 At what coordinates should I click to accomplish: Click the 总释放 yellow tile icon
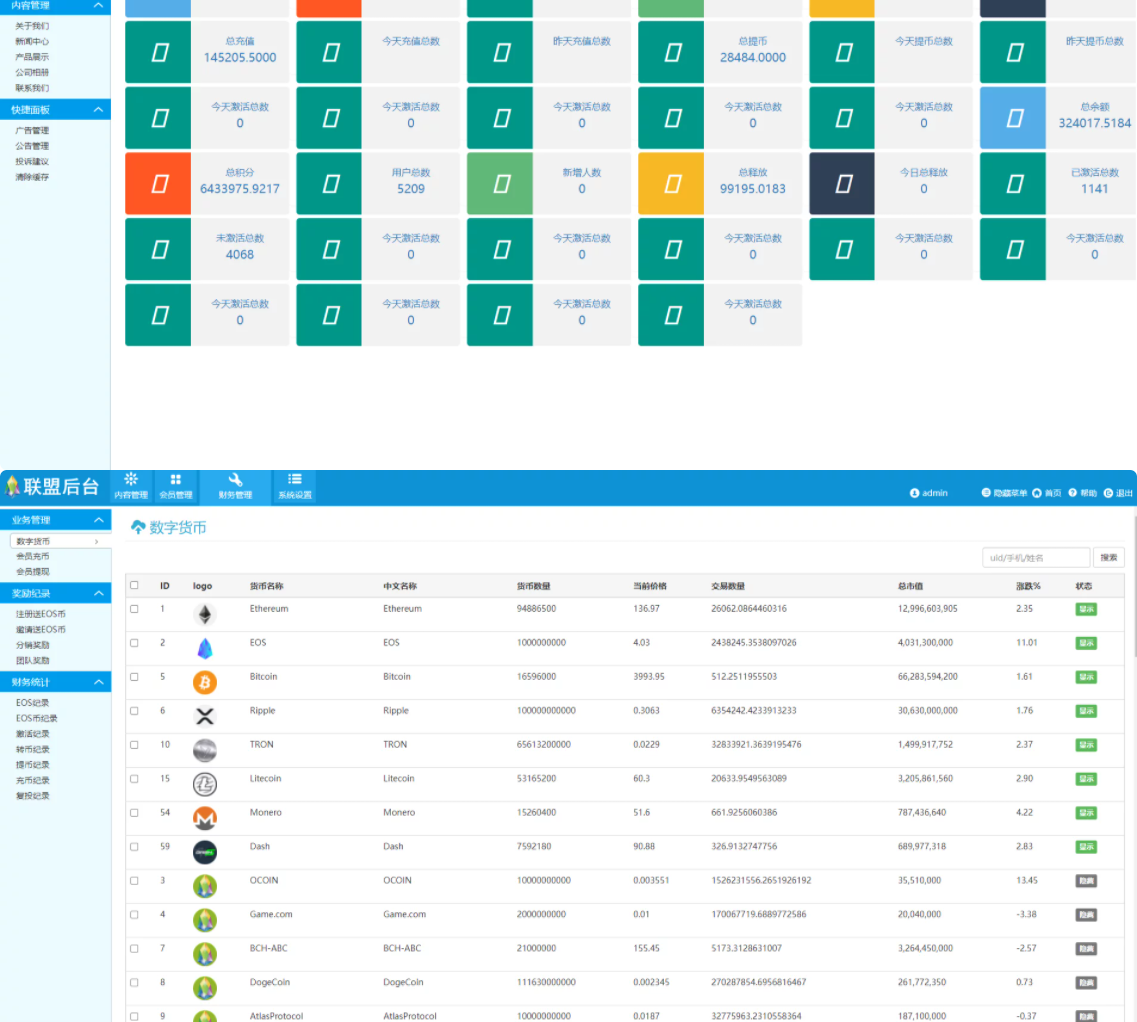point(671,184)
